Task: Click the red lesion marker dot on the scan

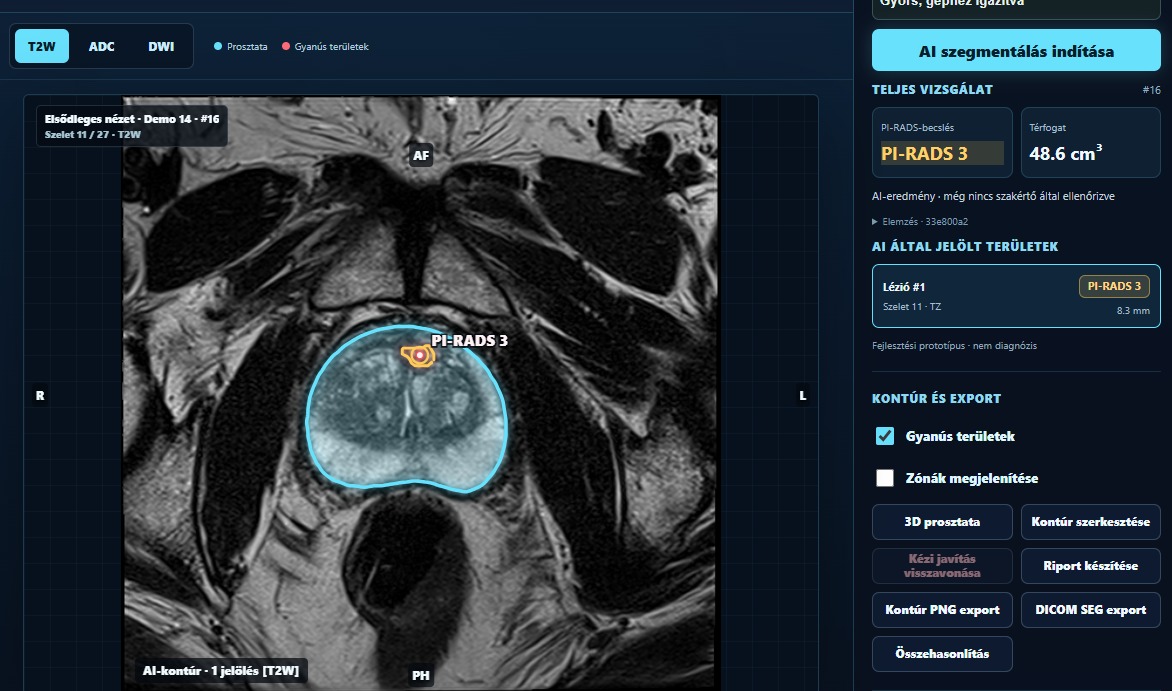Action: [x=421, y=356]
